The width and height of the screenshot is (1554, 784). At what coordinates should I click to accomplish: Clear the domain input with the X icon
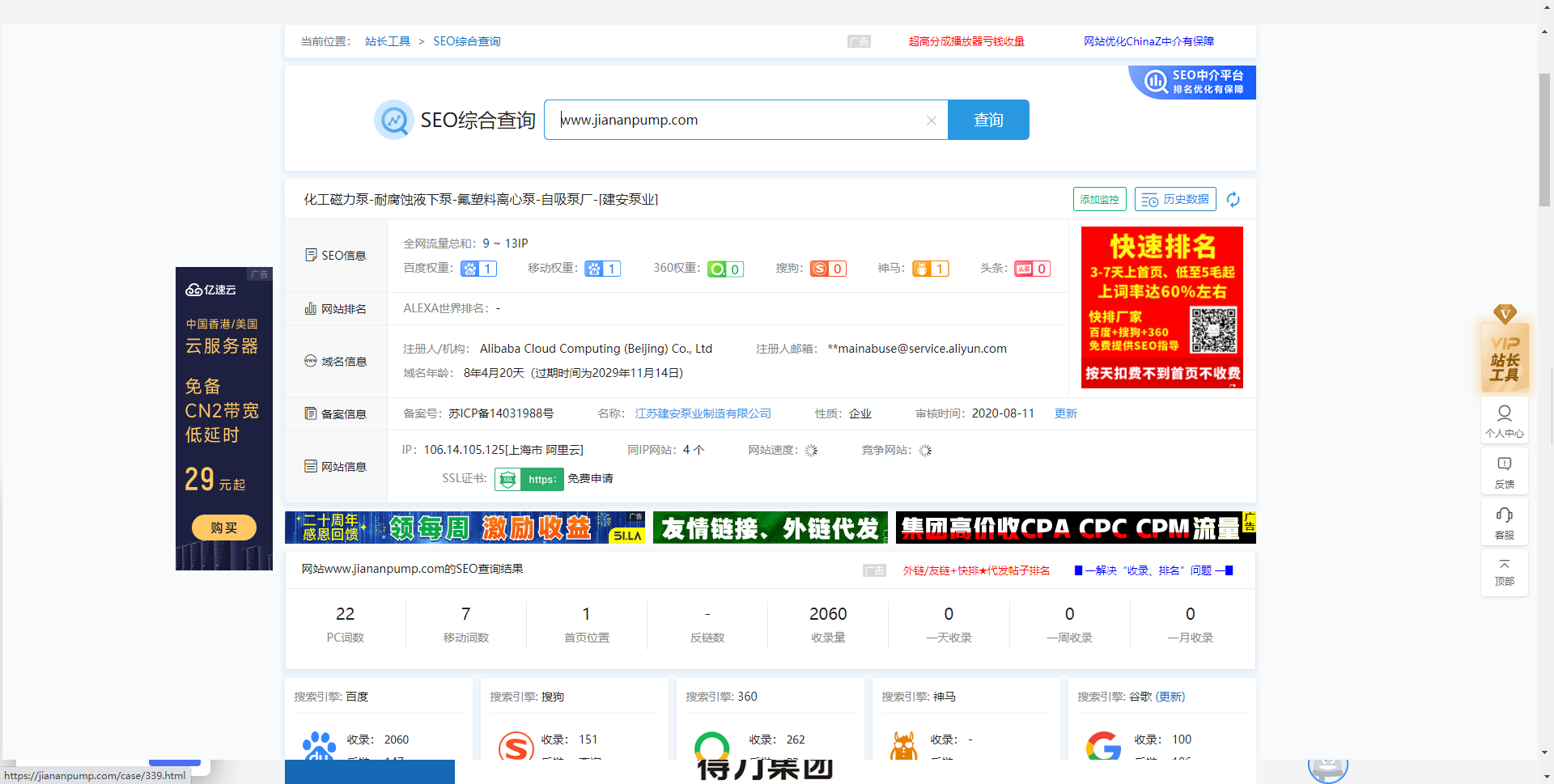click(x=932, y=121)
